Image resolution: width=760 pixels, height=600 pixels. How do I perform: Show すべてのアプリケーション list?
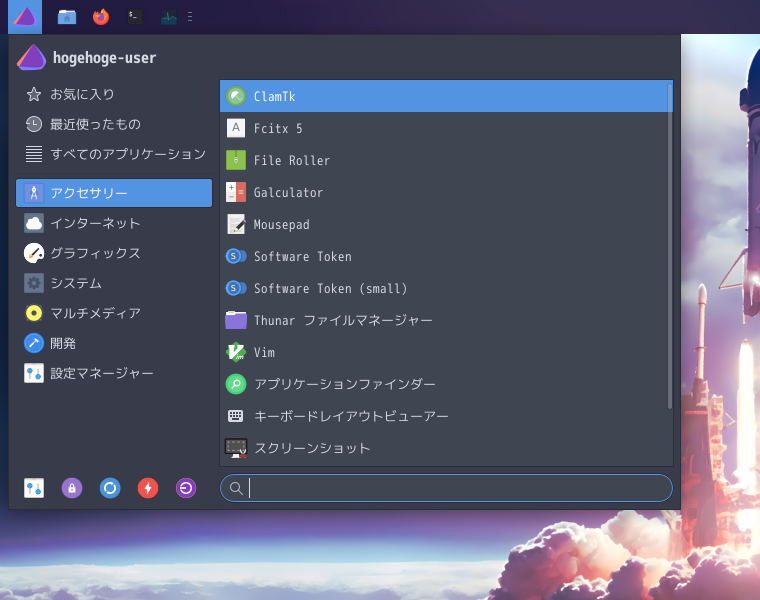point(114,154)
